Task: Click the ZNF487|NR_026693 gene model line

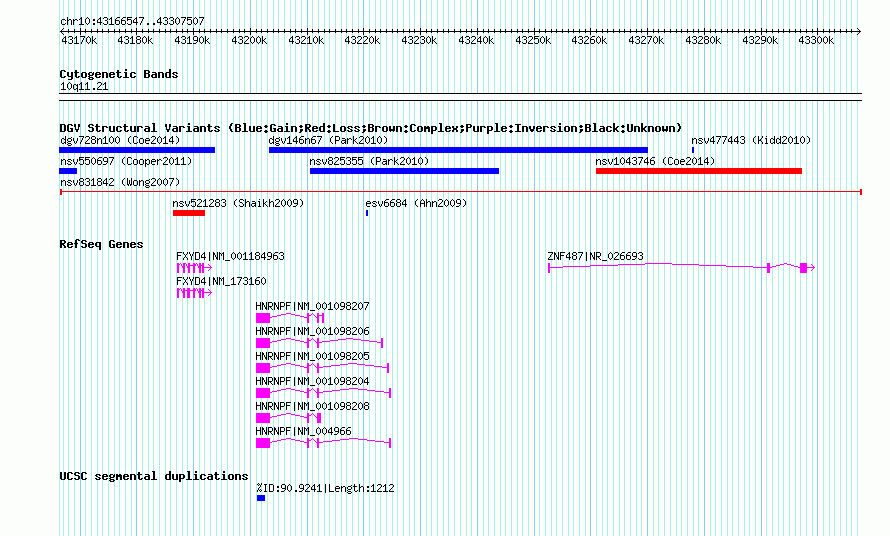Action: (x=682, y=267)
